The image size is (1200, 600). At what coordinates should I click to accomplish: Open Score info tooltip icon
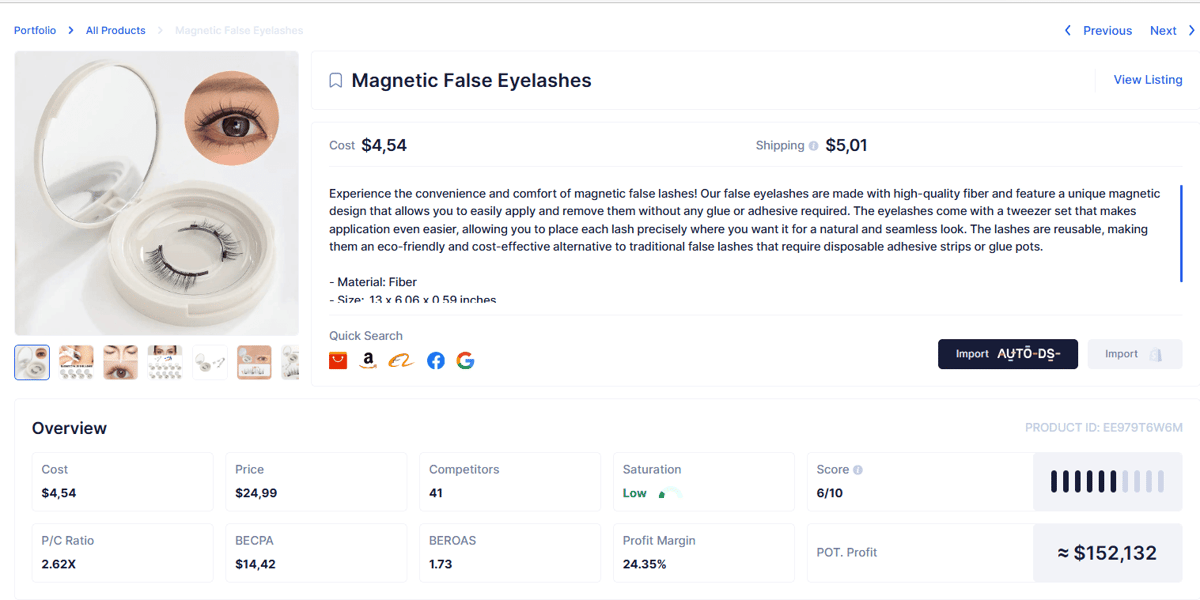(858, 470)
